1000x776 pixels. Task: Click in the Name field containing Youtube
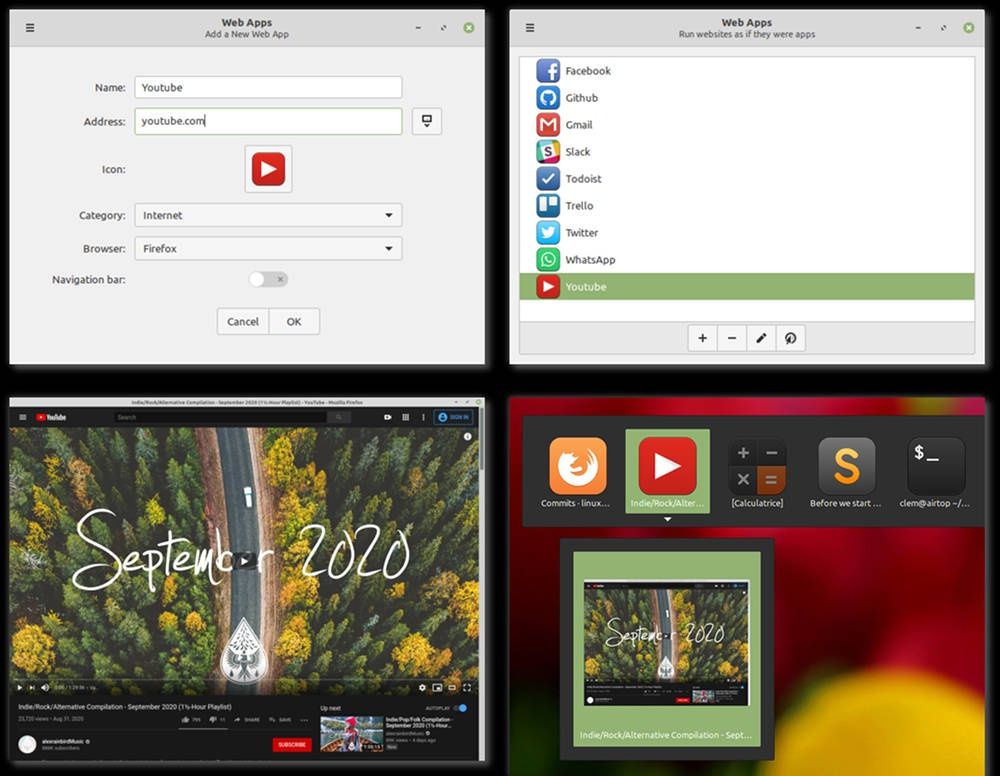click(x=268, y=87)
